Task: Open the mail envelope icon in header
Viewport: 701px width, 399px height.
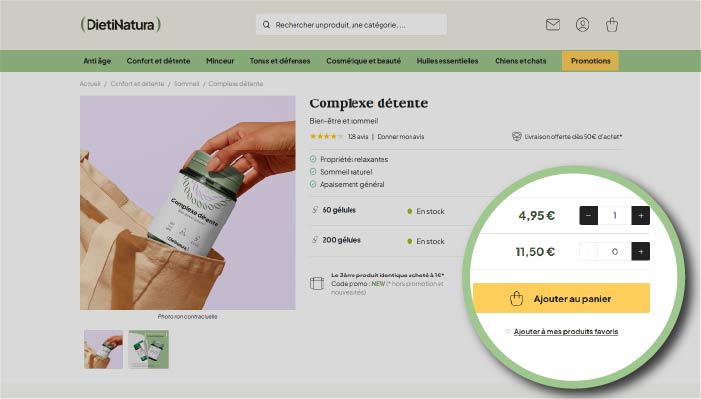Action: coord(553,25)
